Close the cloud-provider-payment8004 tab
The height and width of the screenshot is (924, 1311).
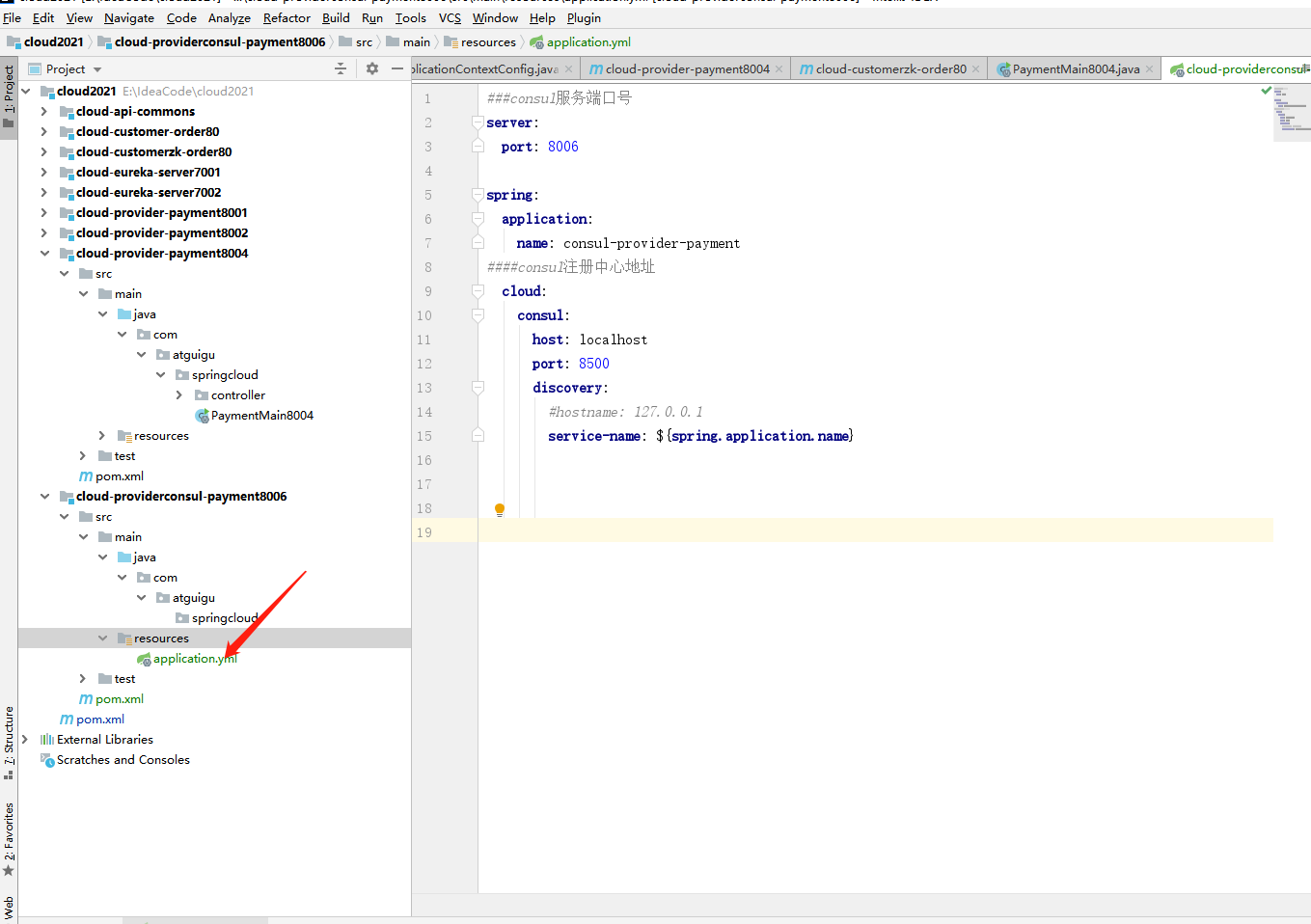[779, 68]
